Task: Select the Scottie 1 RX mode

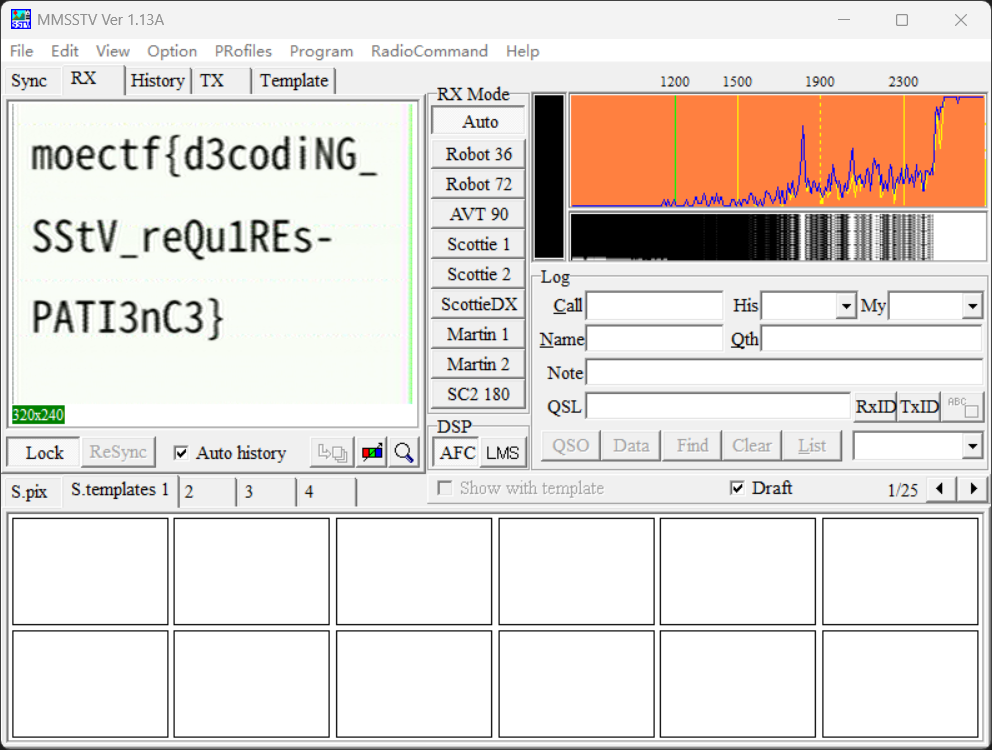Action: (x=478, y=244)
